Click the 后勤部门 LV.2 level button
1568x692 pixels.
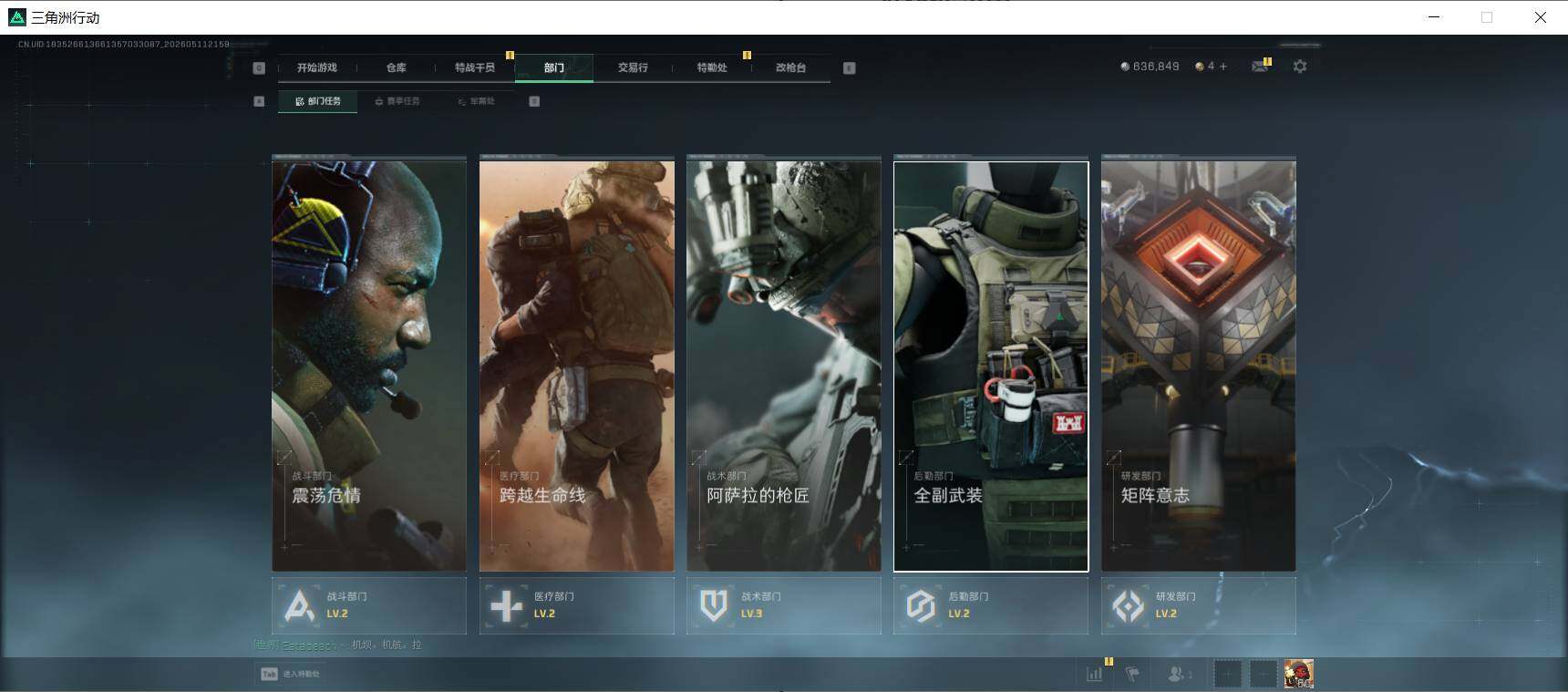991,605
